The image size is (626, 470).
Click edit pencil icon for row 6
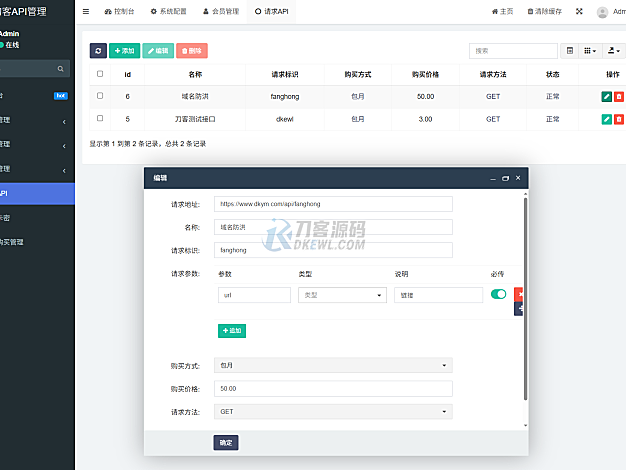point(606,96)
